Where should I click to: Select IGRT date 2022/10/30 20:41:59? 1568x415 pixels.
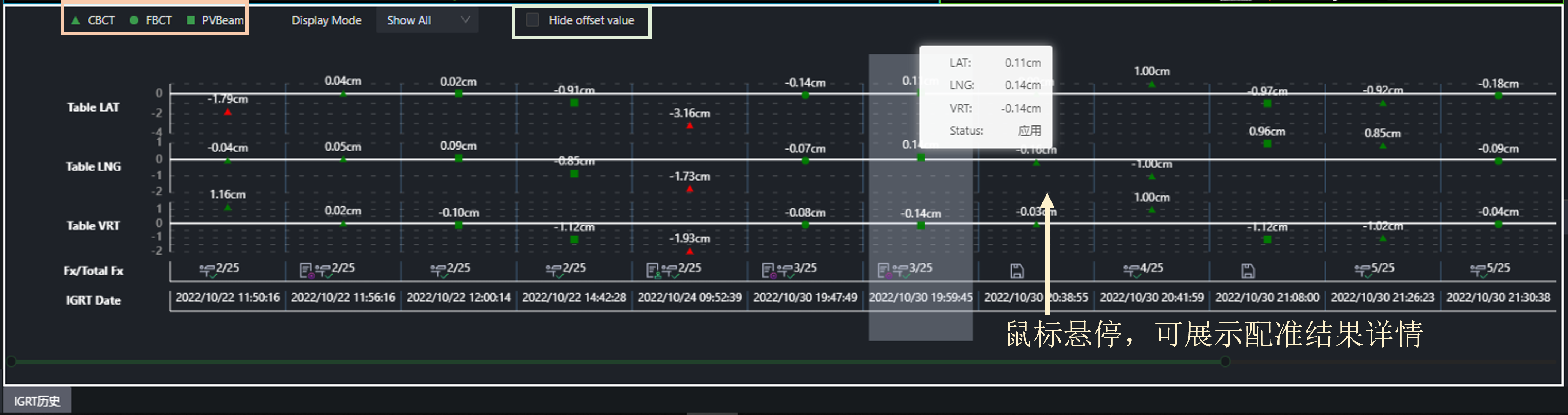[1152, 298]
